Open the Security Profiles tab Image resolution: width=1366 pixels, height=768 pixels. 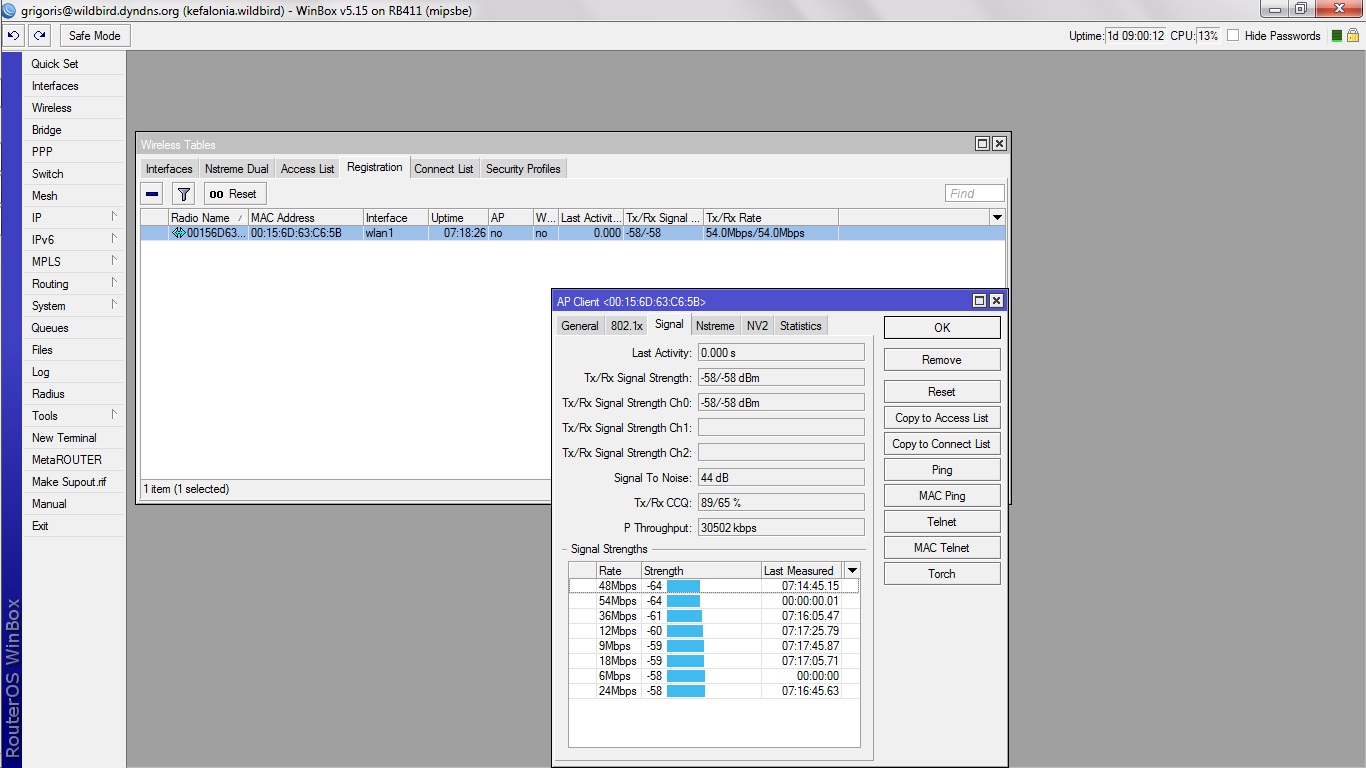pos(522,169)
